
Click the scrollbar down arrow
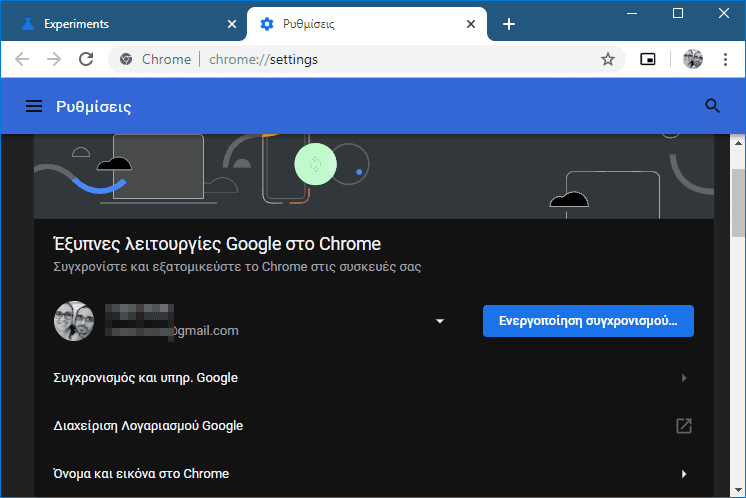pyautogui.click(x=738, y=489)
